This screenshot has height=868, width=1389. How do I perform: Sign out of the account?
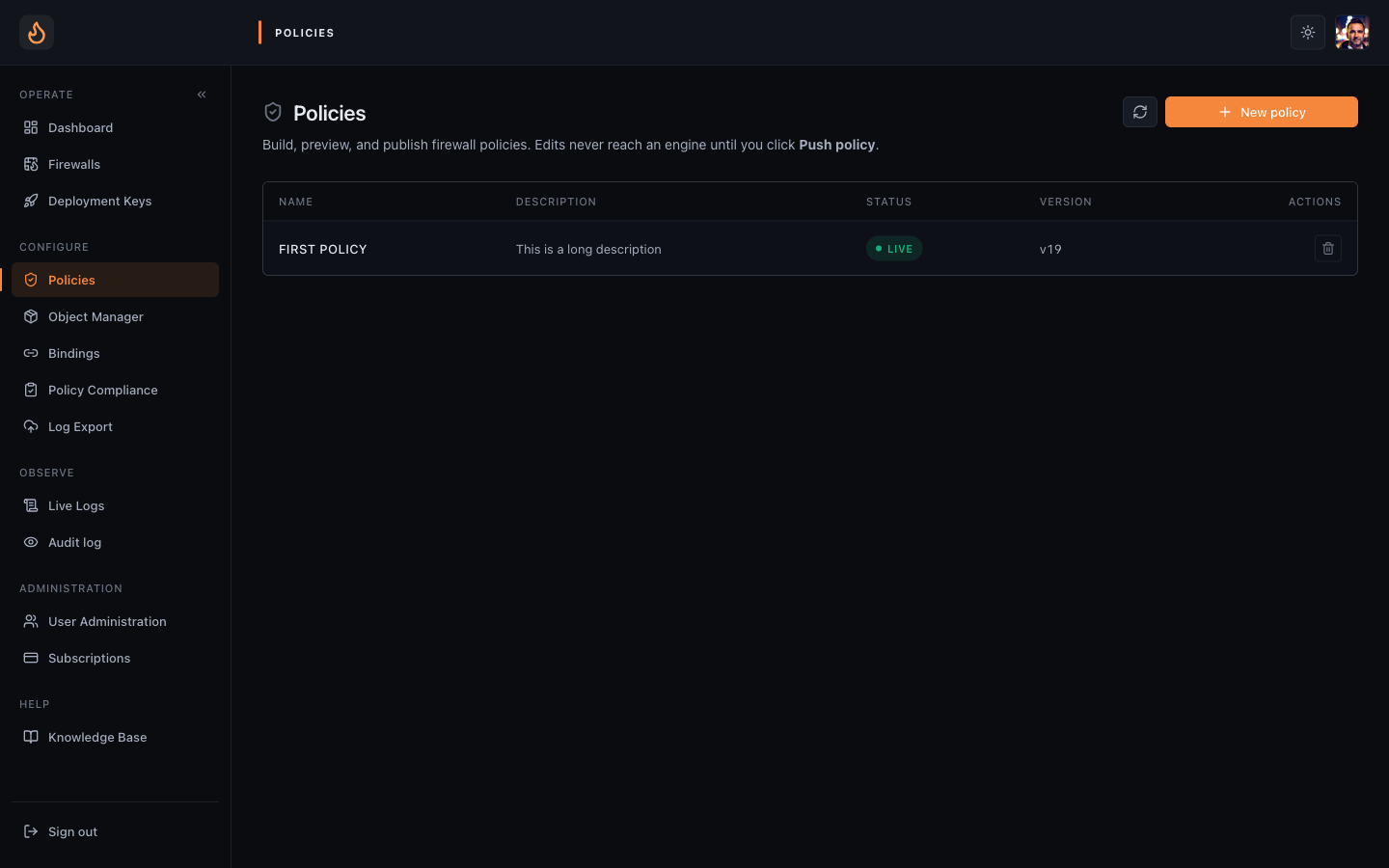pos(115,831)
